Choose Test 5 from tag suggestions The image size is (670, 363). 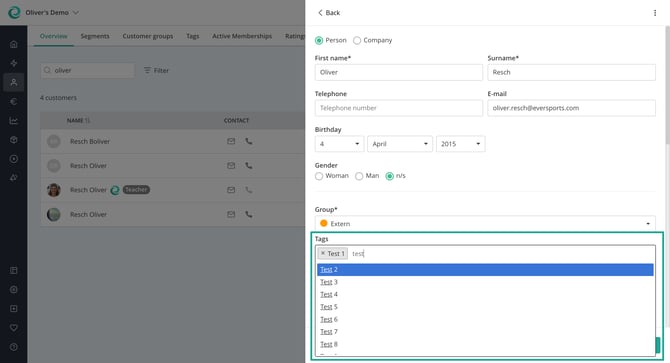(485, 307)
